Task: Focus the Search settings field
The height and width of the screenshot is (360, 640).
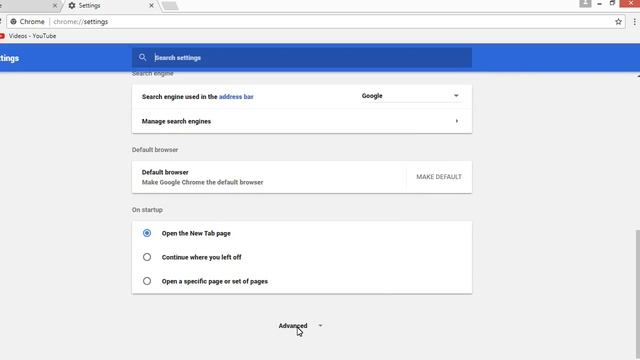Action: (x=302, y=58)
